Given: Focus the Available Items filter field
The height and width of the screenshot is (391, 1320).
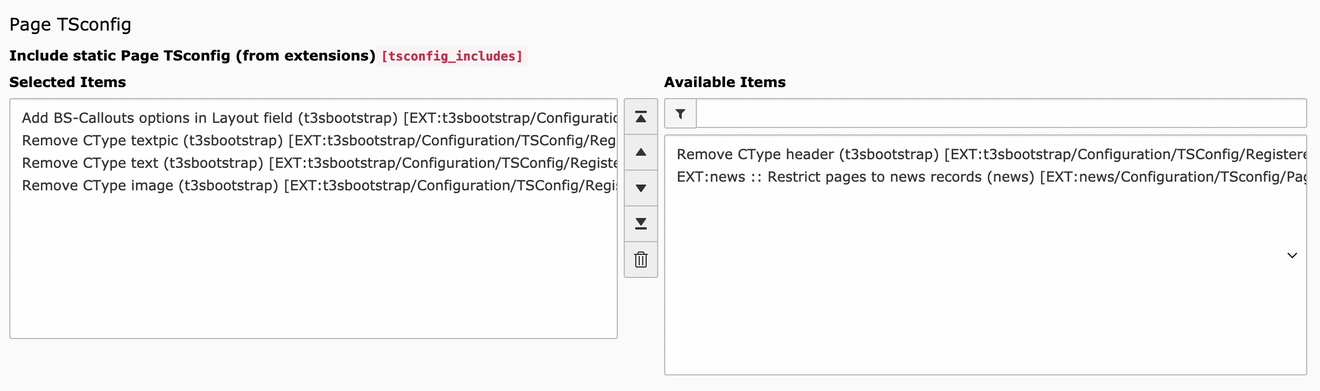Looking at the screenshot, I should tap(1001, 113).
